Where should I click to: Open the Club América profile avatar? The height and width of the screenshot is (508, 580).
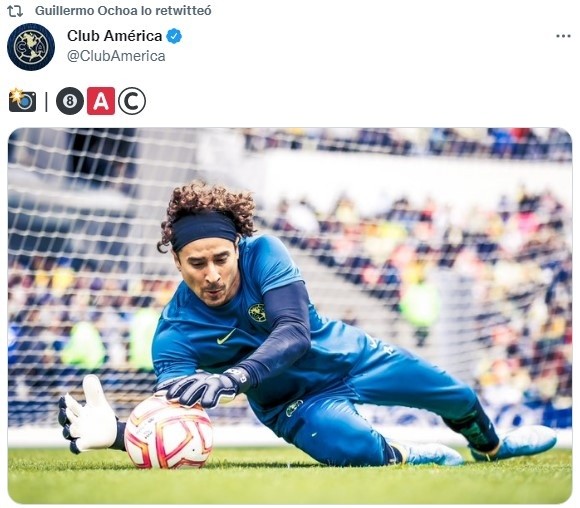(x=31, y=47)
